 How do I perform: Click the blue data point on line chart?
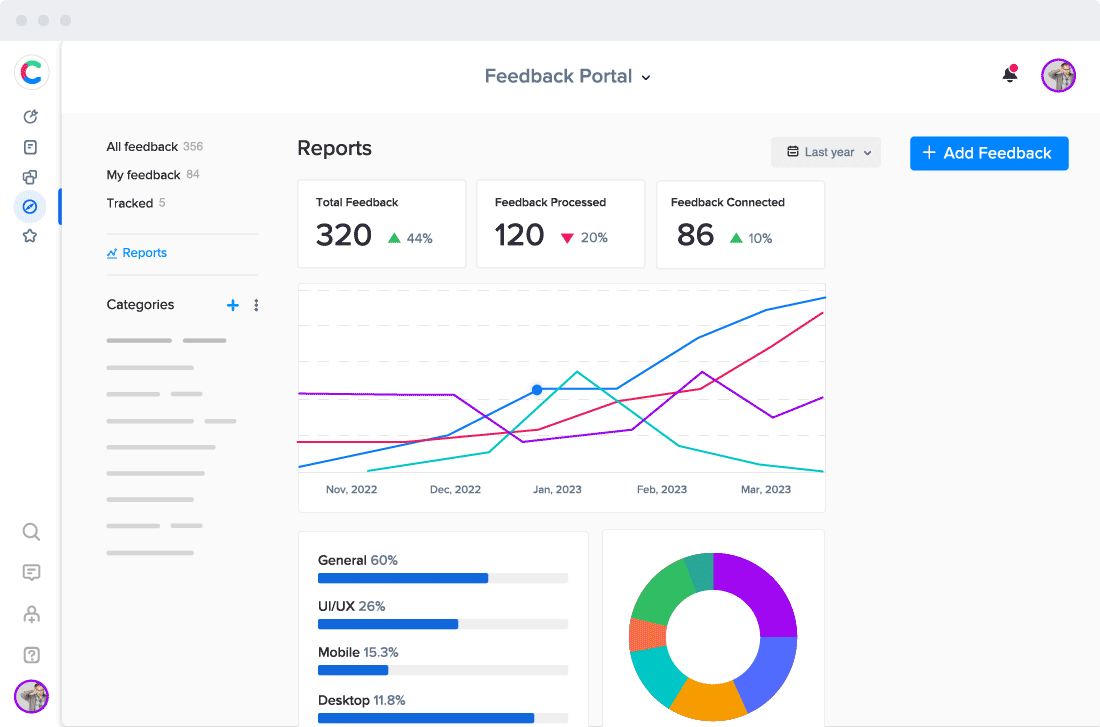coord(537,389)
